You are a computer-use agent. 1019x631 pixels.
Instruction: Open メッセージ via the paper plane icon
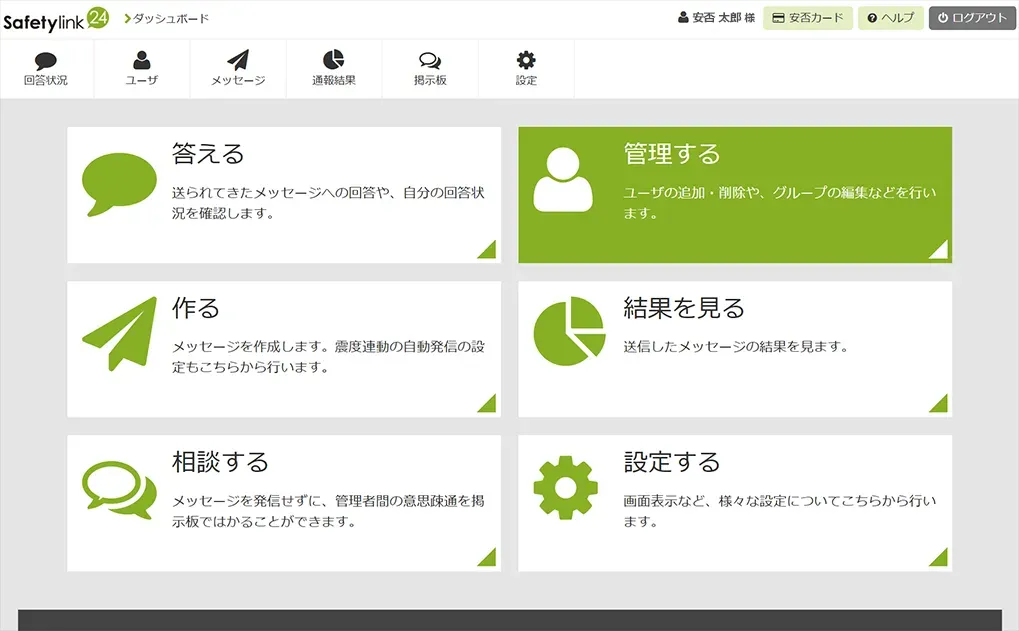[236, 60]
